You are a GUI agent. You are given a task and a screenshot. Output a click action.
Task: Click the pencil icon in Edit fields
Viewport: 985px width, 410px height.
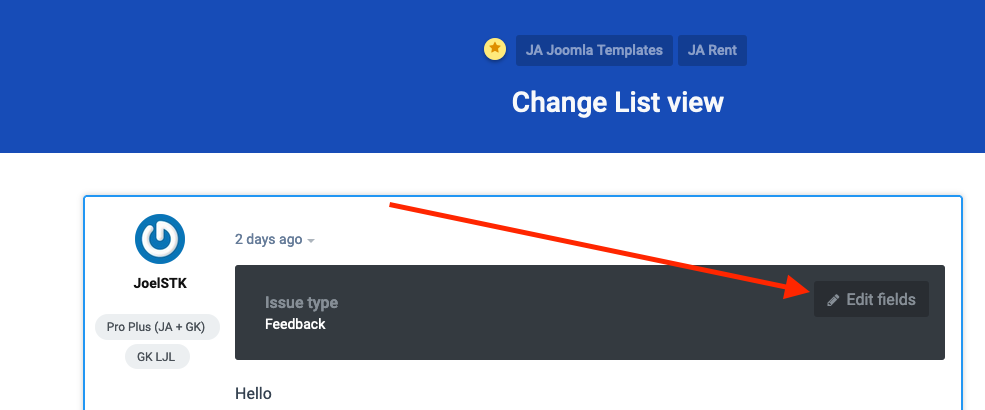click(x=833, y=300)
